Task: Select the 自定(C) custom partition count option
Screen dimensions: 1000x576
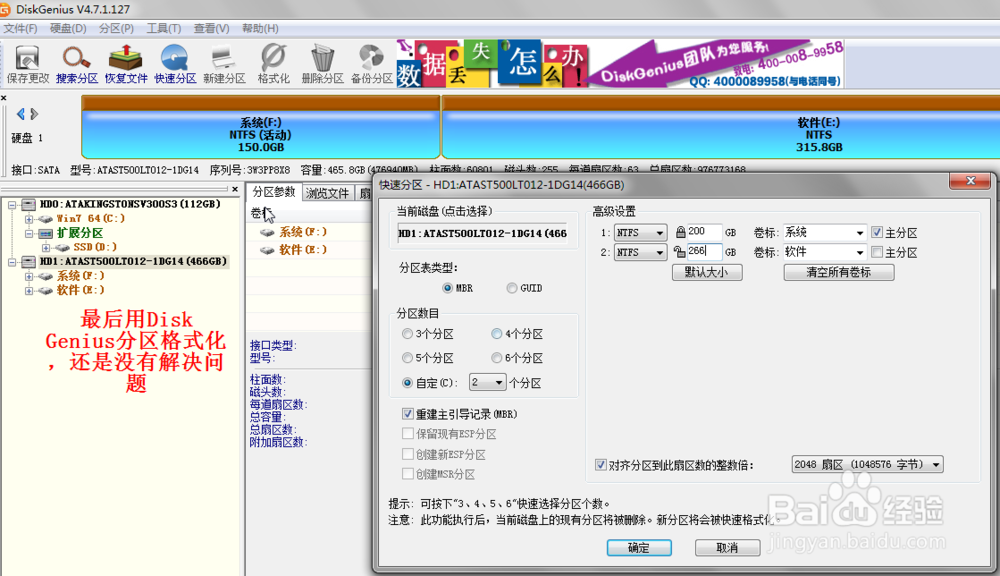Action: pyautogui.click(x=408, y=383)
